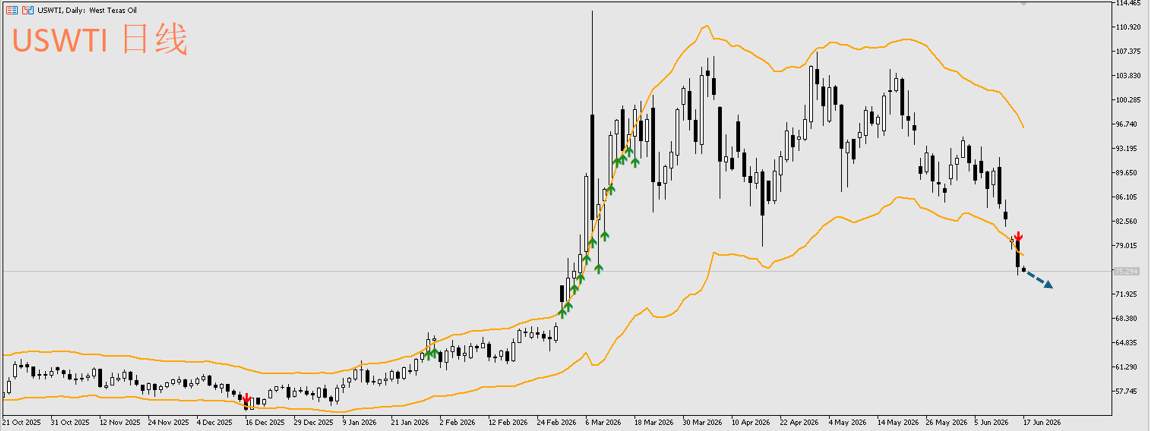Select the red down arrow near 17 Jun 2026

pos(1018,237)
